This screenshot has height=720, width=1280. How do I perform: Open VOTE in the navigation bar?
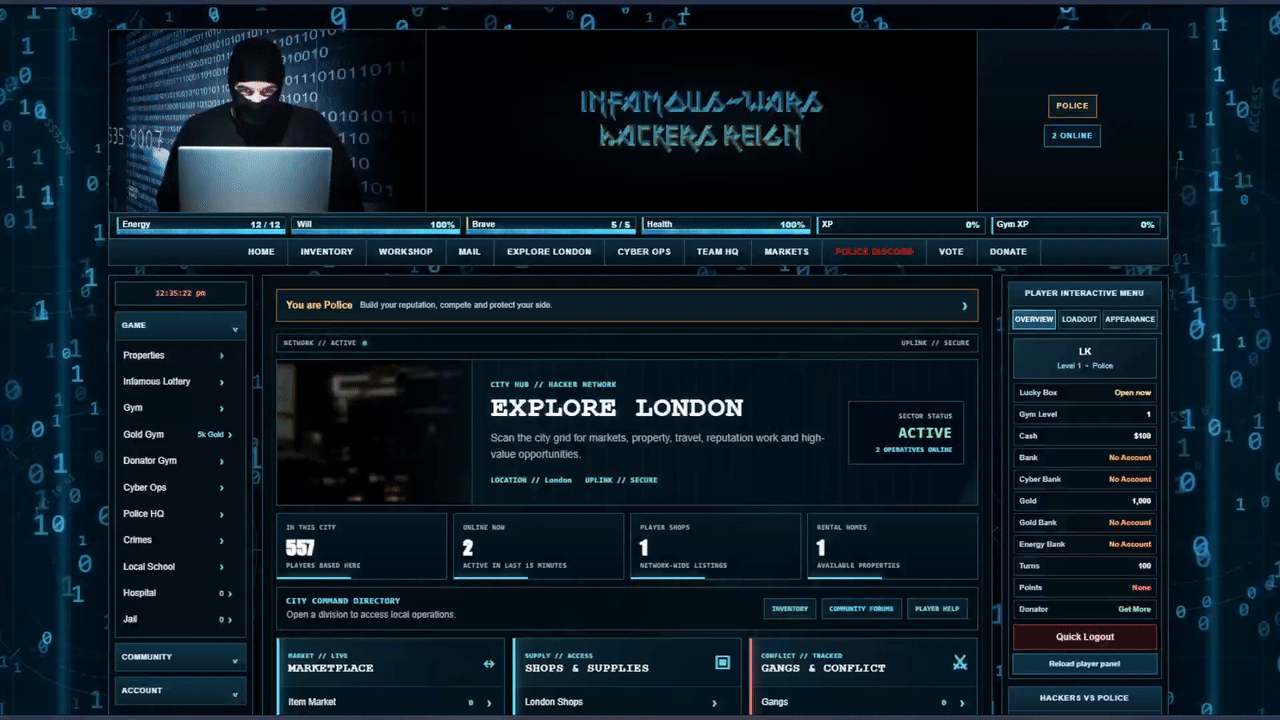coord(951,252)
